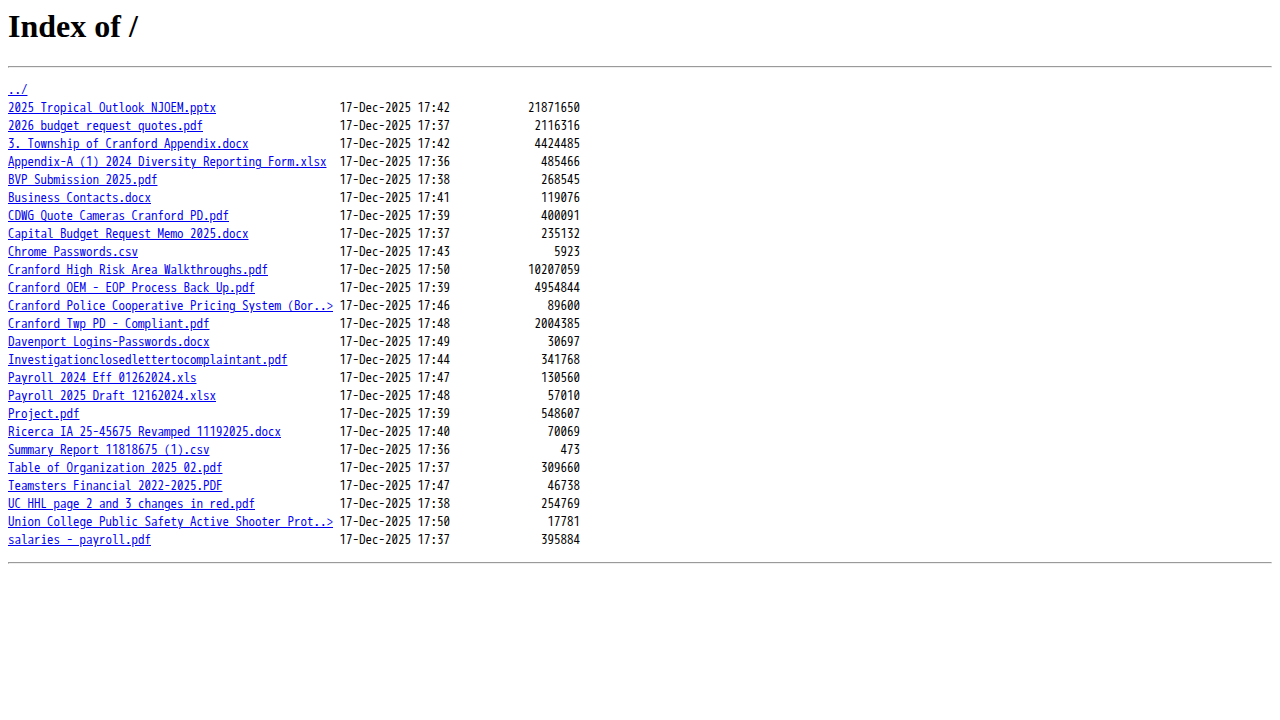The height and width of the screenshot is (720, 1280).
Task: Open Cranford Twp PD - Compliant.pdf
Action: 108,324
